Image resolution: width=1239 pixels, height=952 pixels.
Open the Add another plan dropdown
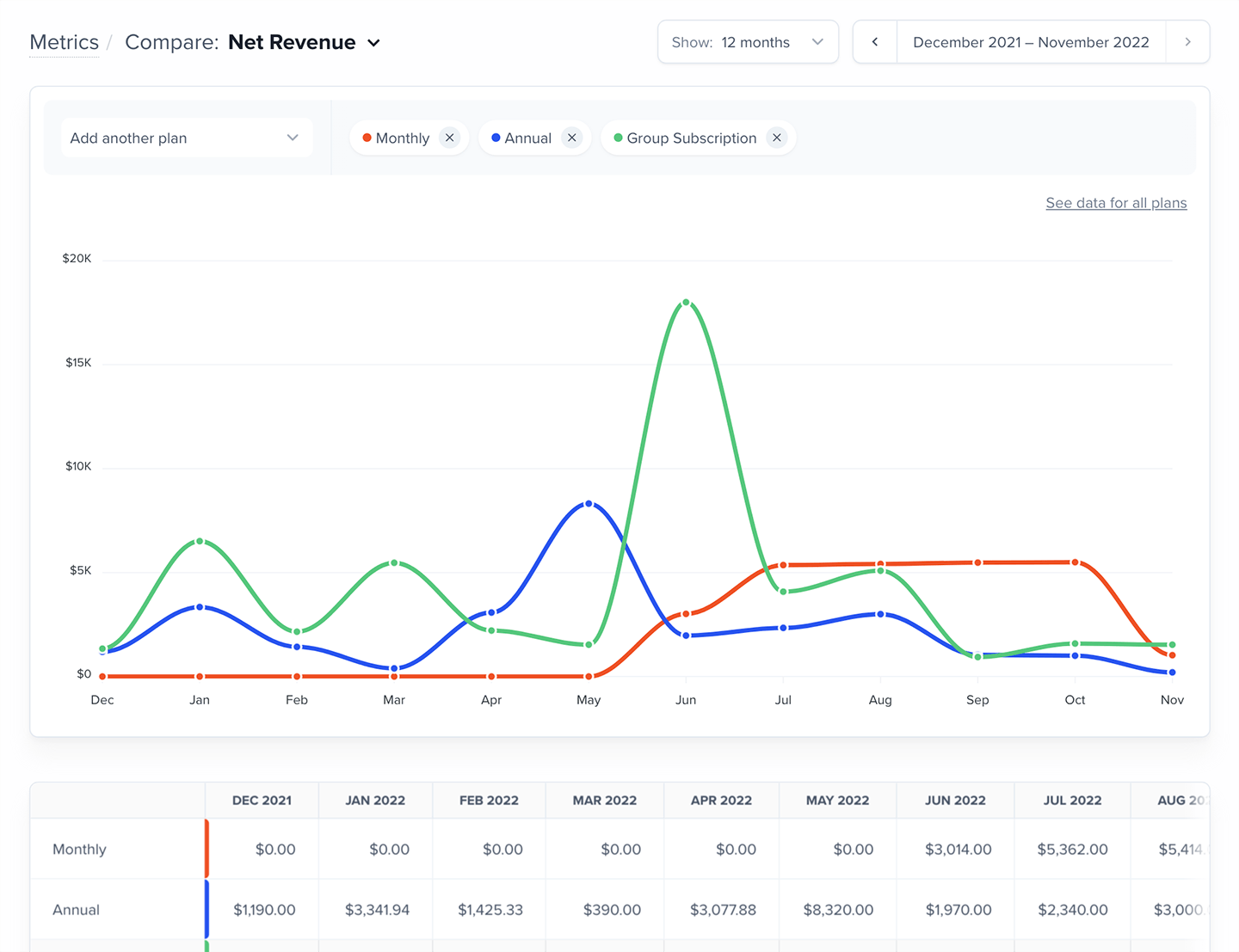click(186, 138)
